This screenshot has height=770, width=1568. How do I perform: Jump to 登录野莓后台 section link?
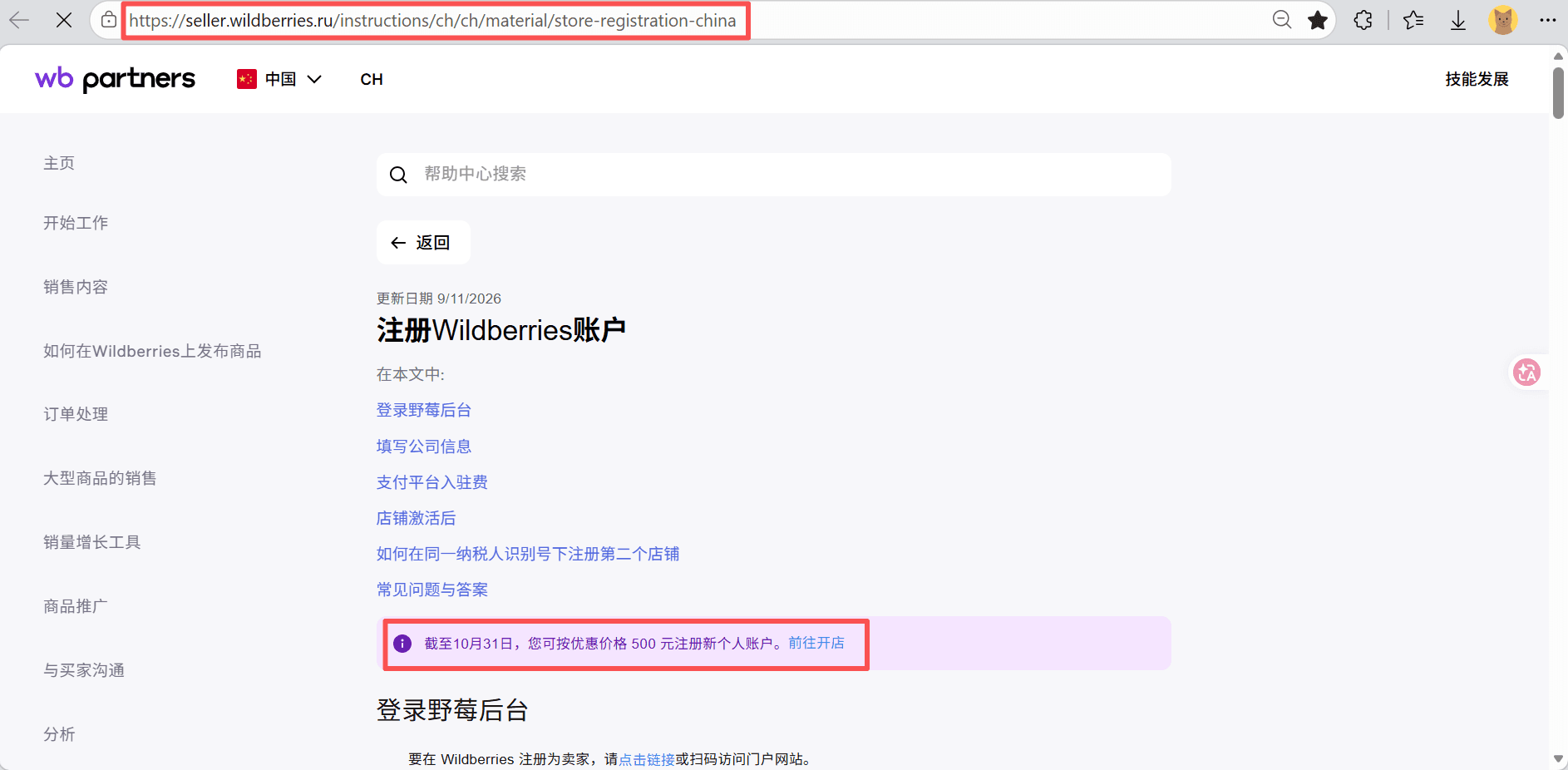pyautogui.click(x=424, y=410)
